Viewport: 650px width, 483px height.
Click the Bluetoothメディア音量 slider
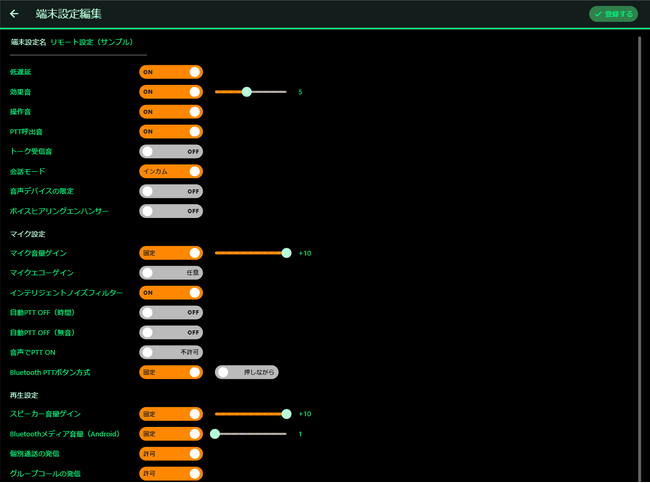coord(250,434)
